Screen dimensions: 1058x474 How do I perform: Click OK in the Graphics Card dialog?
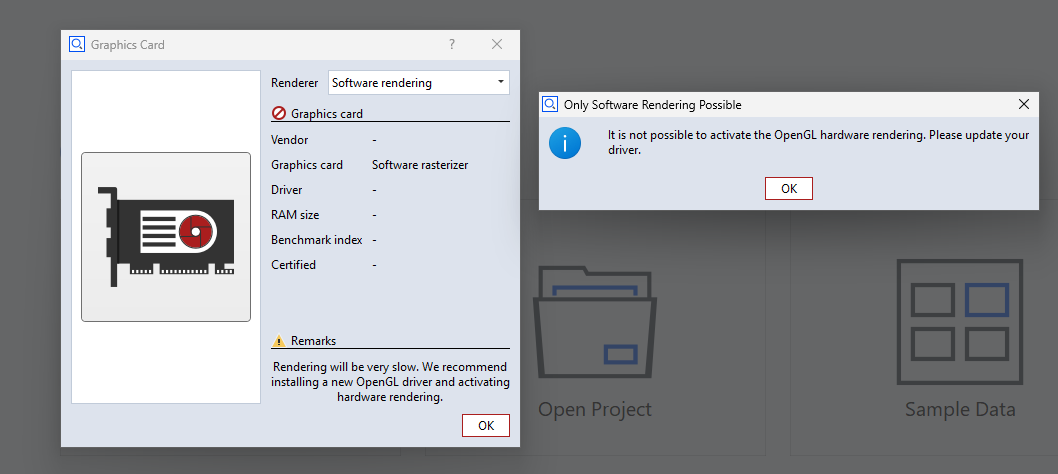(486, 425)
